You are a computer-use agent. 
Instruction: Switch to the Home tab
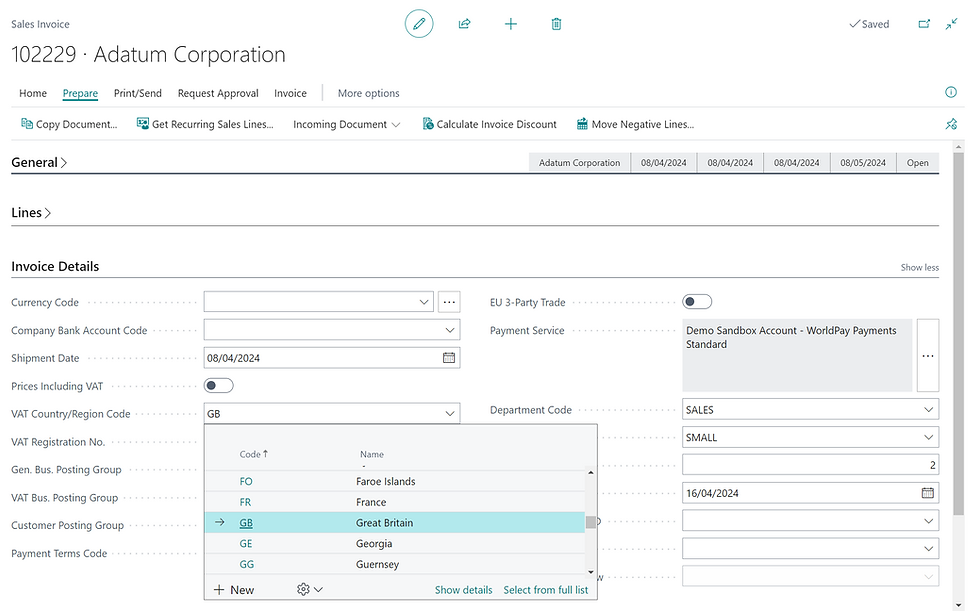click(33, 93)
